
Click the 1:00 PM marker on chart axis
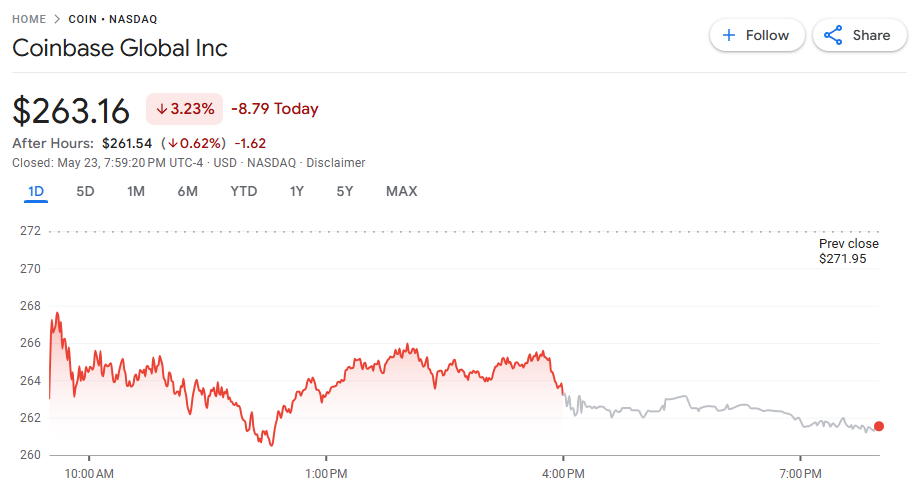point(325,472)
